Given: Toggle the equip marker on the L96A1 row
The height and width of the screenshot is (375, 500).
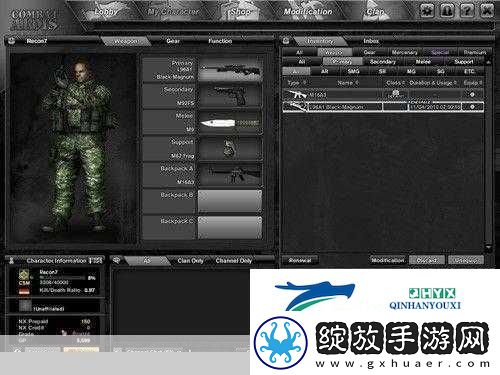Looking at the screenshot, I should (472, 107).
